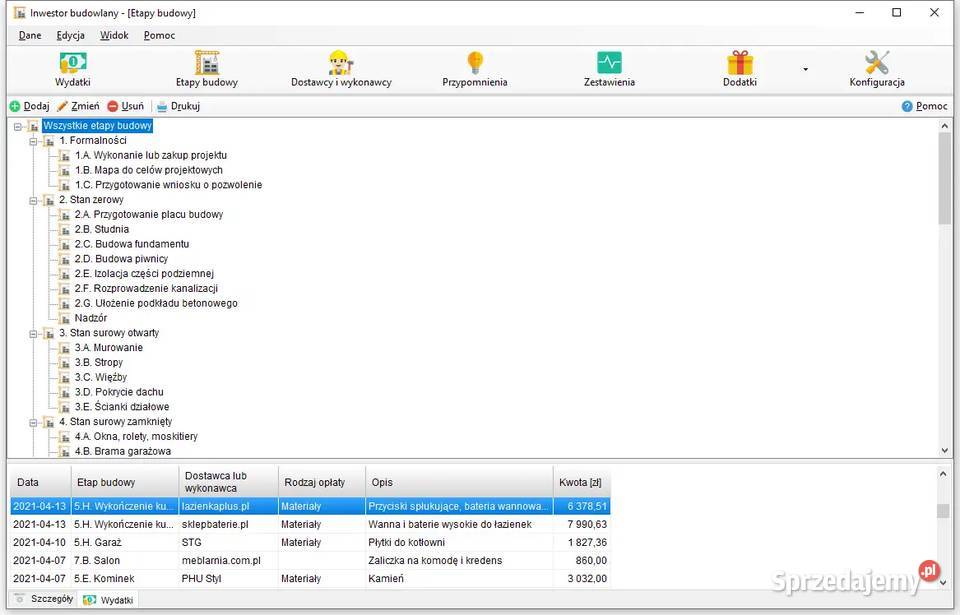Collapse the 3. Stan surowy otwarty branch
The image size is (960, 615).
pyautogui.click(x=33, y=333)
